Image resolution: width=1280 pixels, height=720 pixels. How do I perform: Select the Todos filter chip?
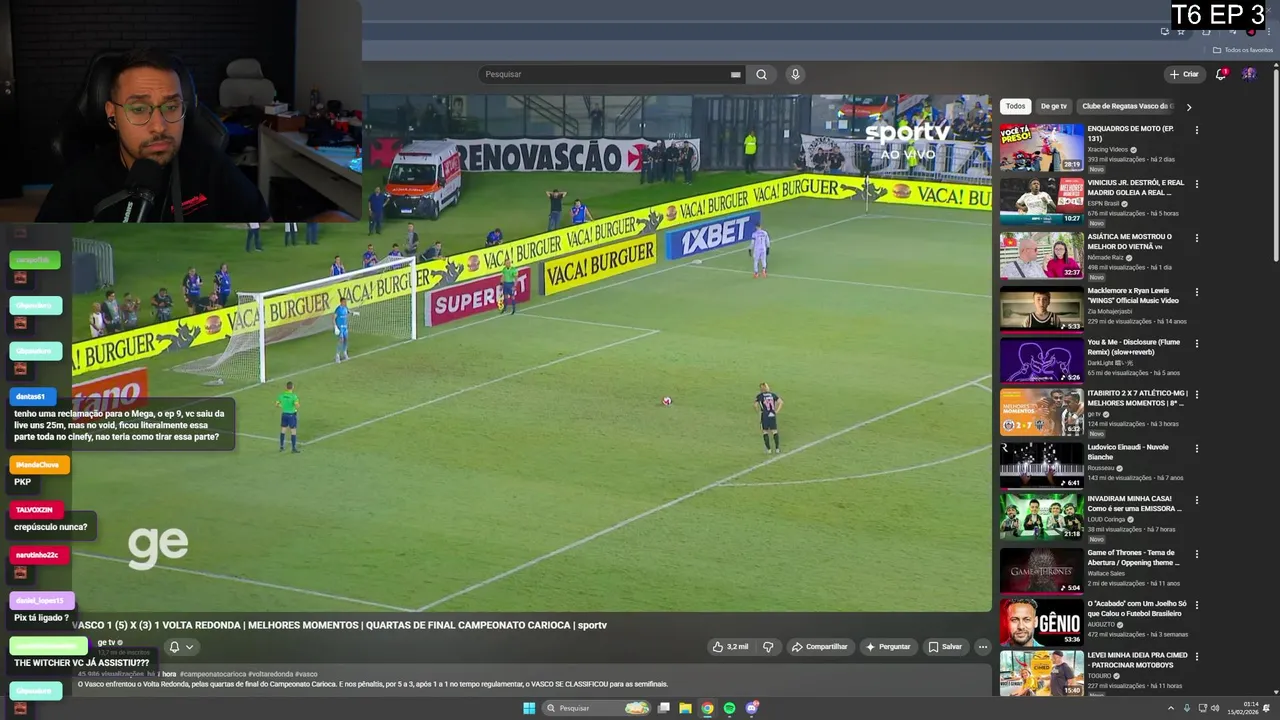point(1016,106)
